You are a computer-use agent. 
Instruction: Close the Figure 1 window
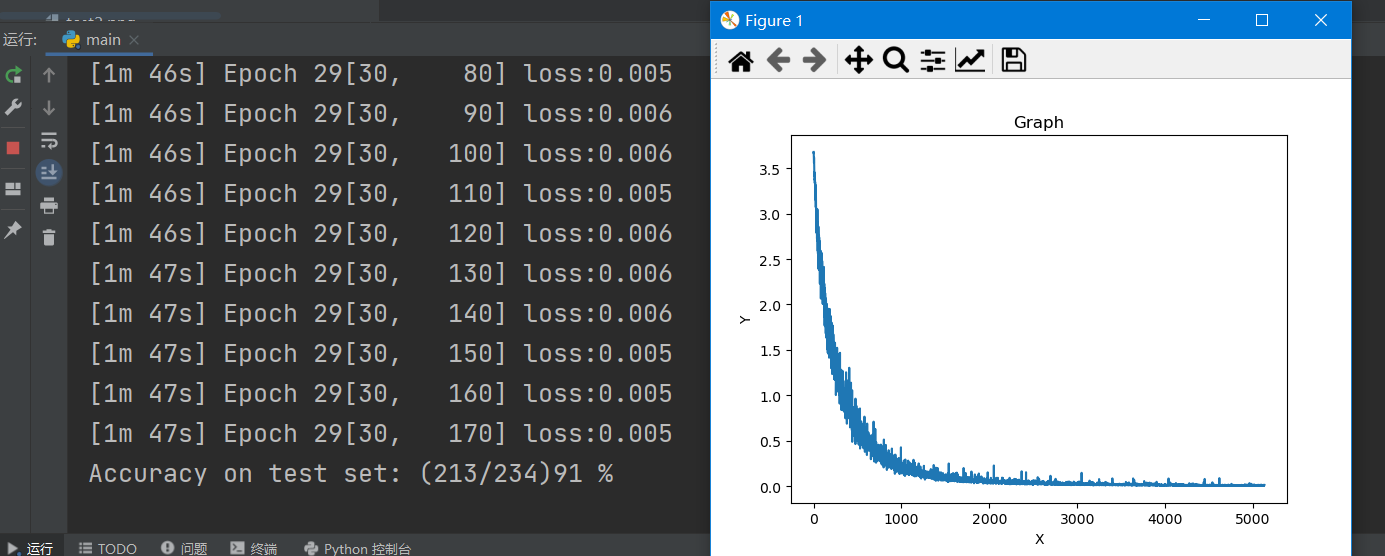click(x=1320, y=20)
